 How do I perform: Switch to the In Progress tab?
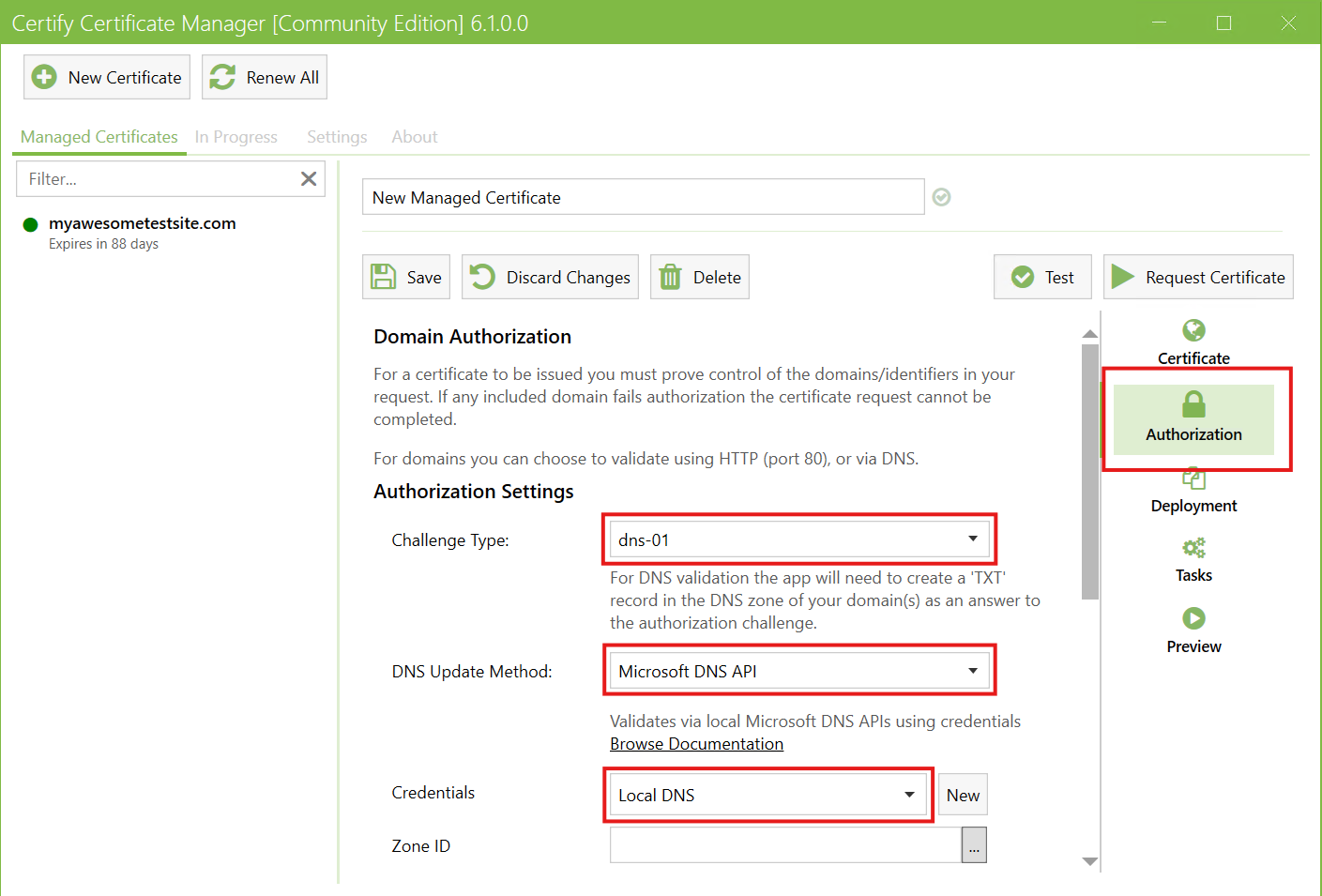[x=236, y=137]
